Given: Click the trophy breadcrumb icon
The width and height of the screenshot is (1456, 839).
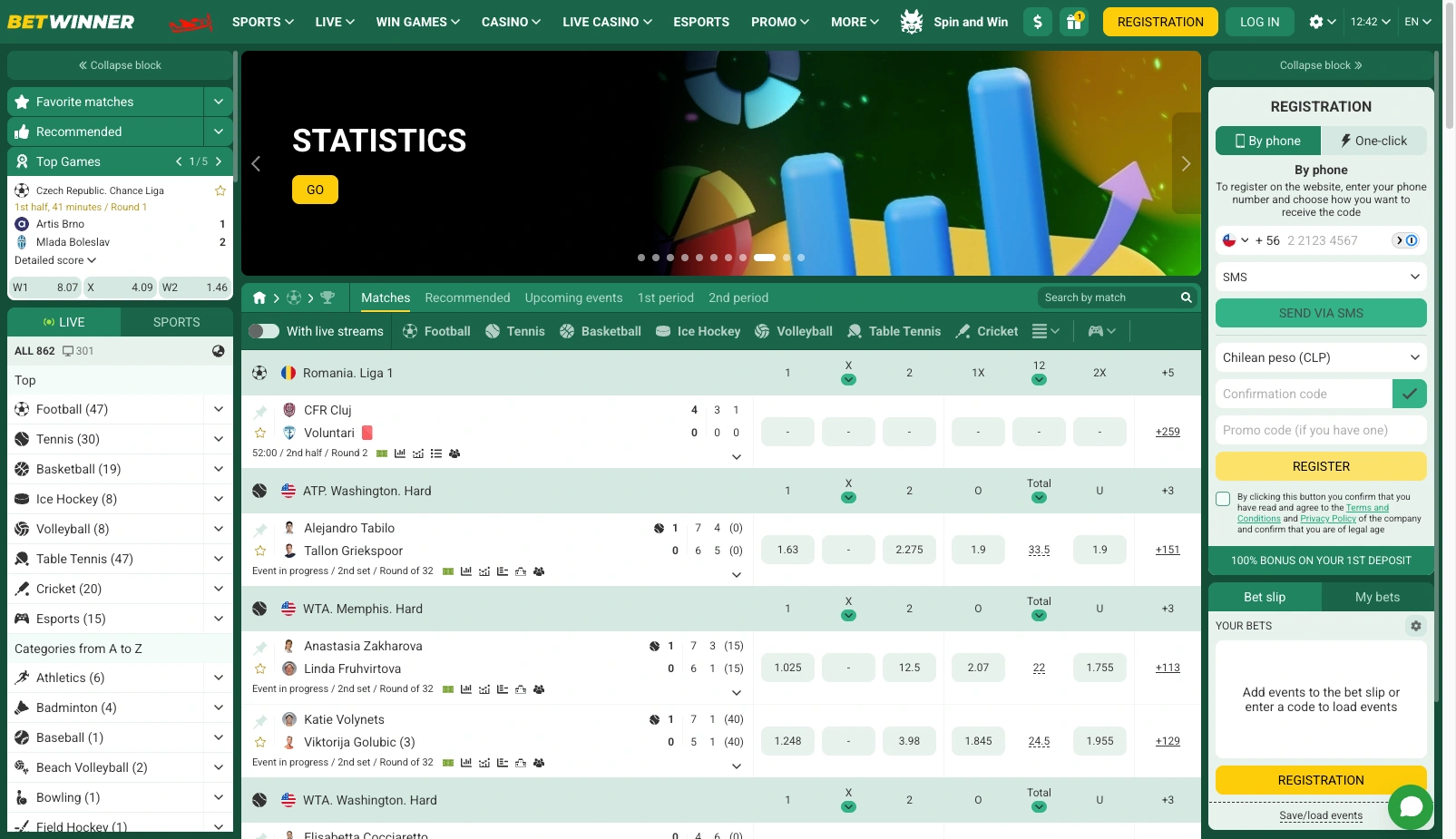Looking at the screenshot, I should pyautogui.click(x=327, y=298).
